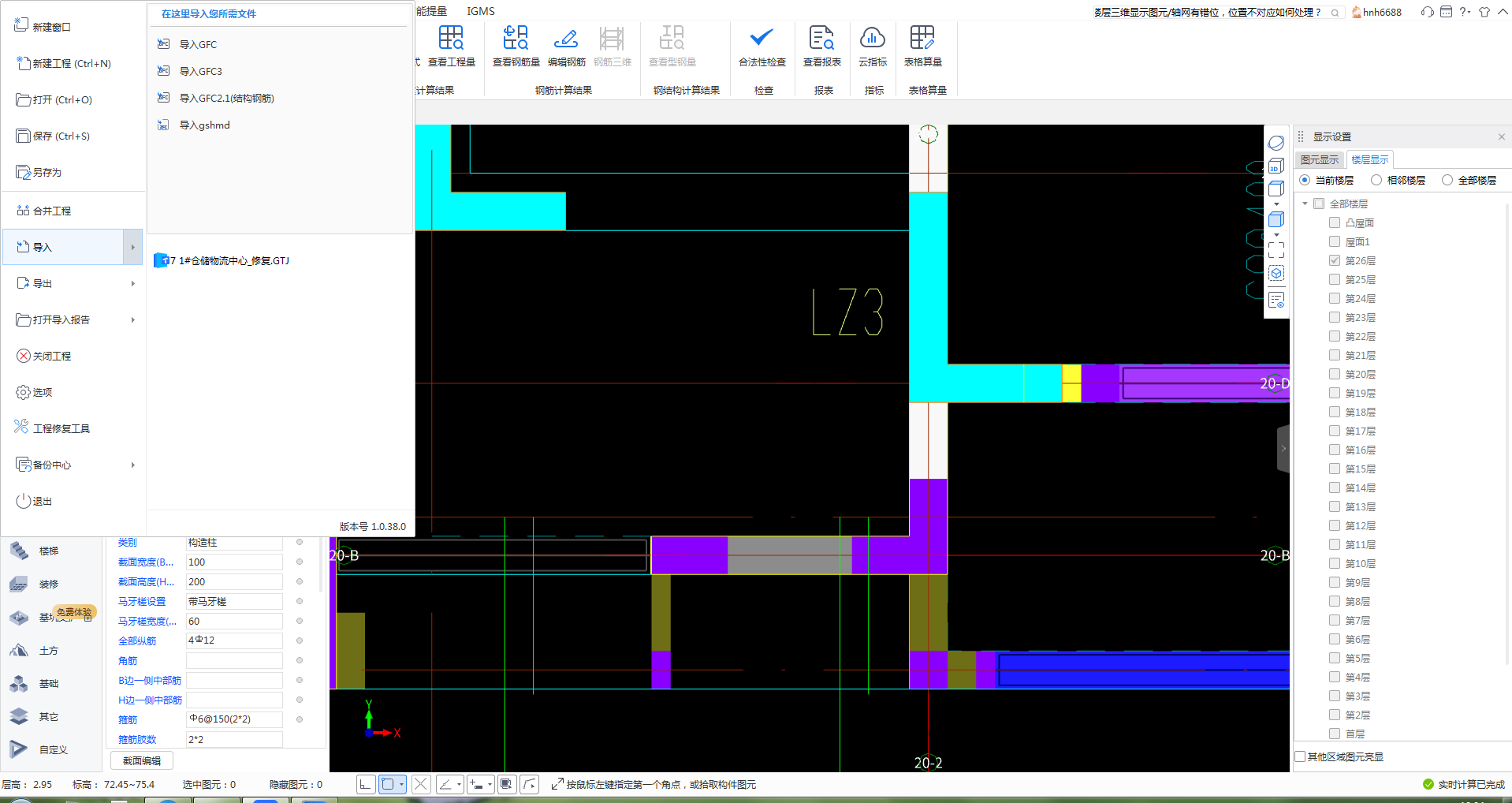Uncheck the 第26层 checkbox
The image size is (1512, 803).
coord(1335,260)
